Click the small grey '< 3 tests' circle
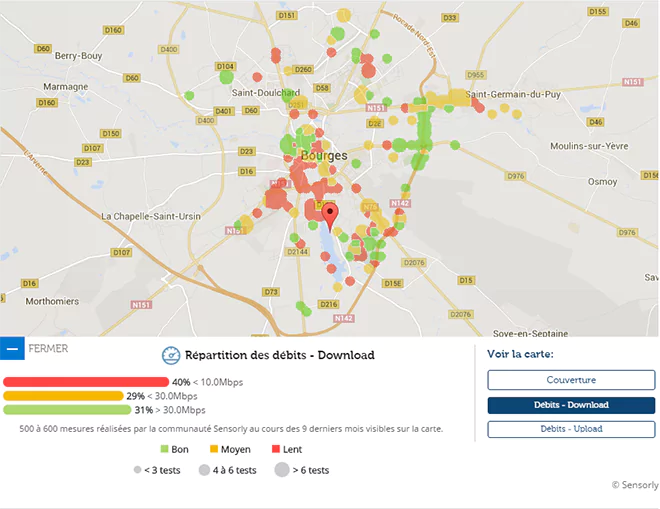This screenshot has height=509, width=660. point(137,470)
